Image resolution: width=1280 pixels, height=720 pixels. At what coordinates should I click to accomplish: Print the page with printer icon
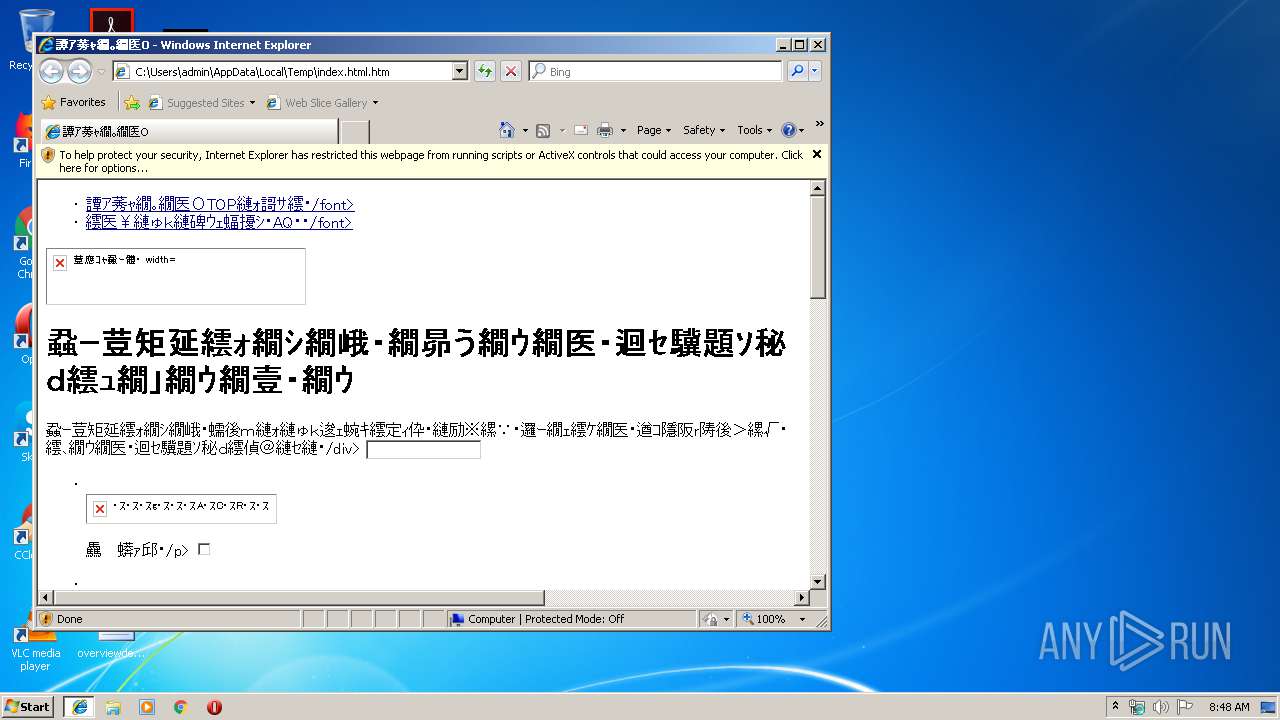(x=605, y=130)
